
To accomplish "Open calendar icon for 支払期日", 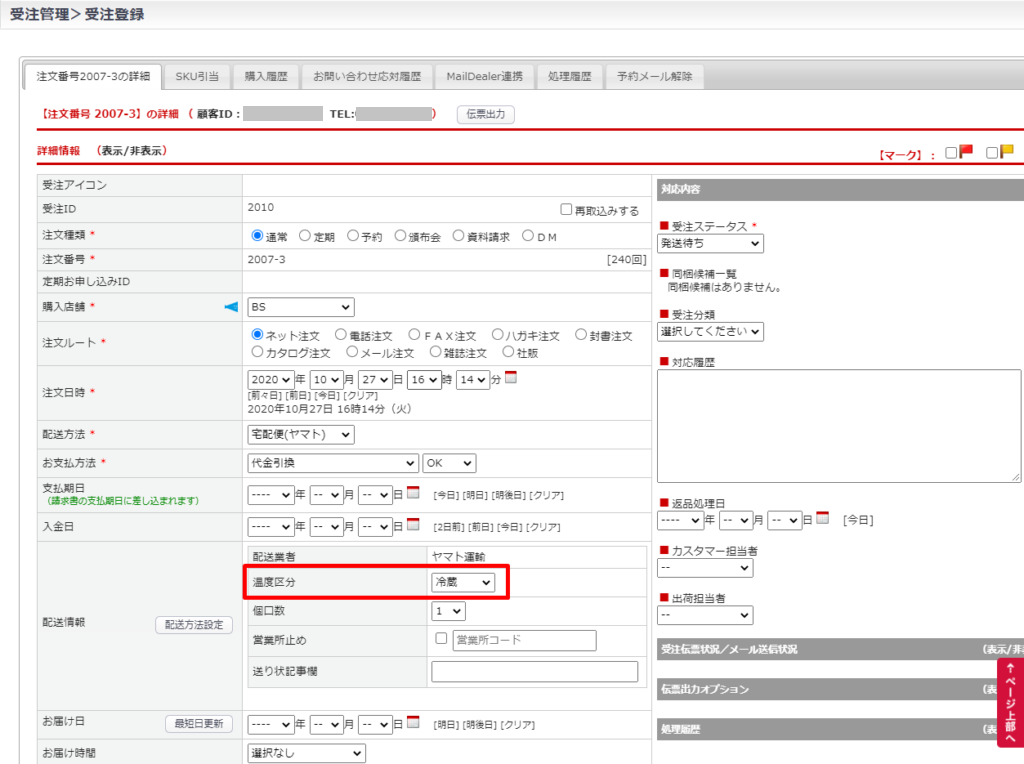I will (413, 493).
